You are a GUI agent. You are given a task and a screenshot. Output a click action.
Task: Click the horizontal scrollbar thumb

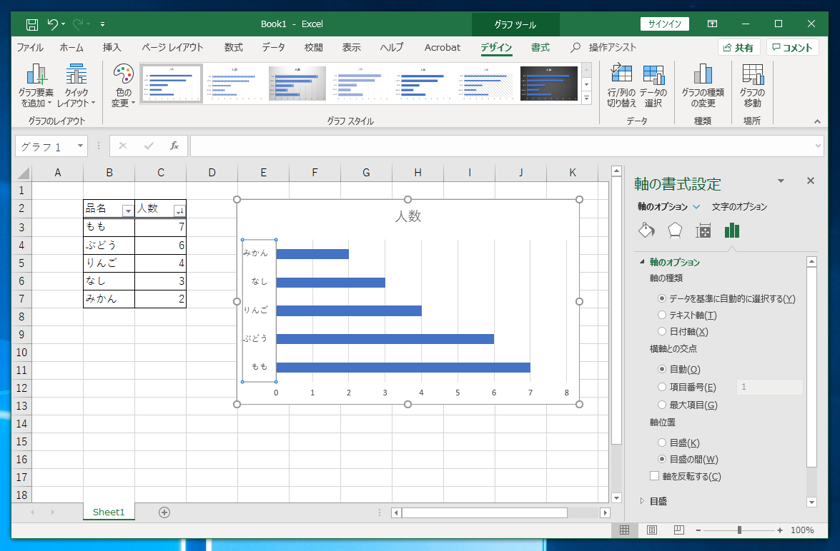click(x=485, y=513)
